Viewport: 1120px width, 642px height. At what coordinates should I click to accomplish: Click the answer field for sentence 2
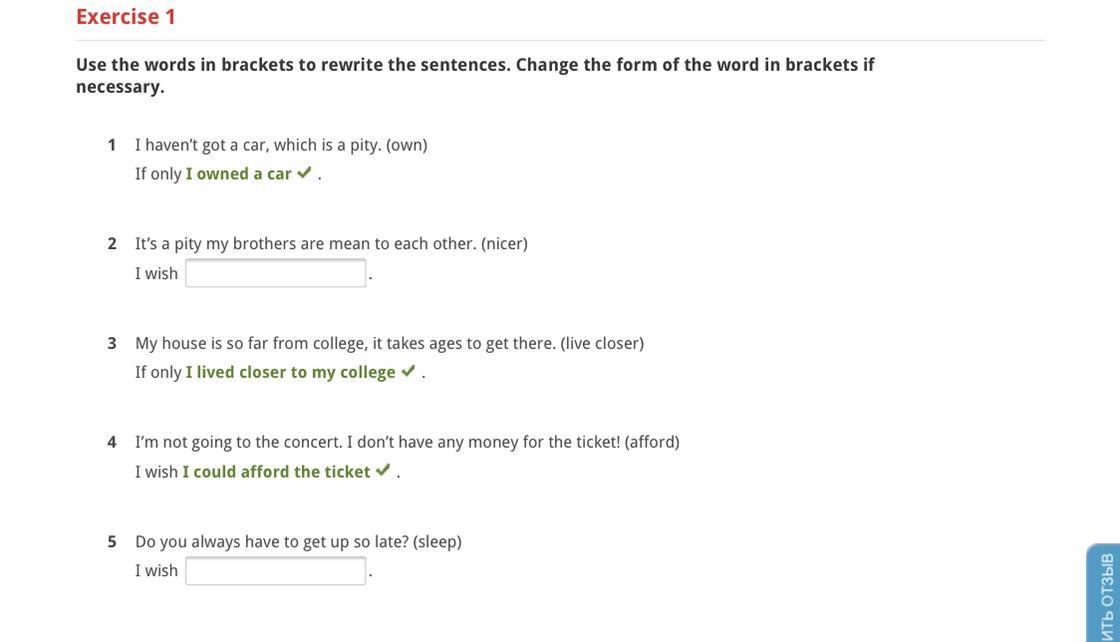pos(276,273)
